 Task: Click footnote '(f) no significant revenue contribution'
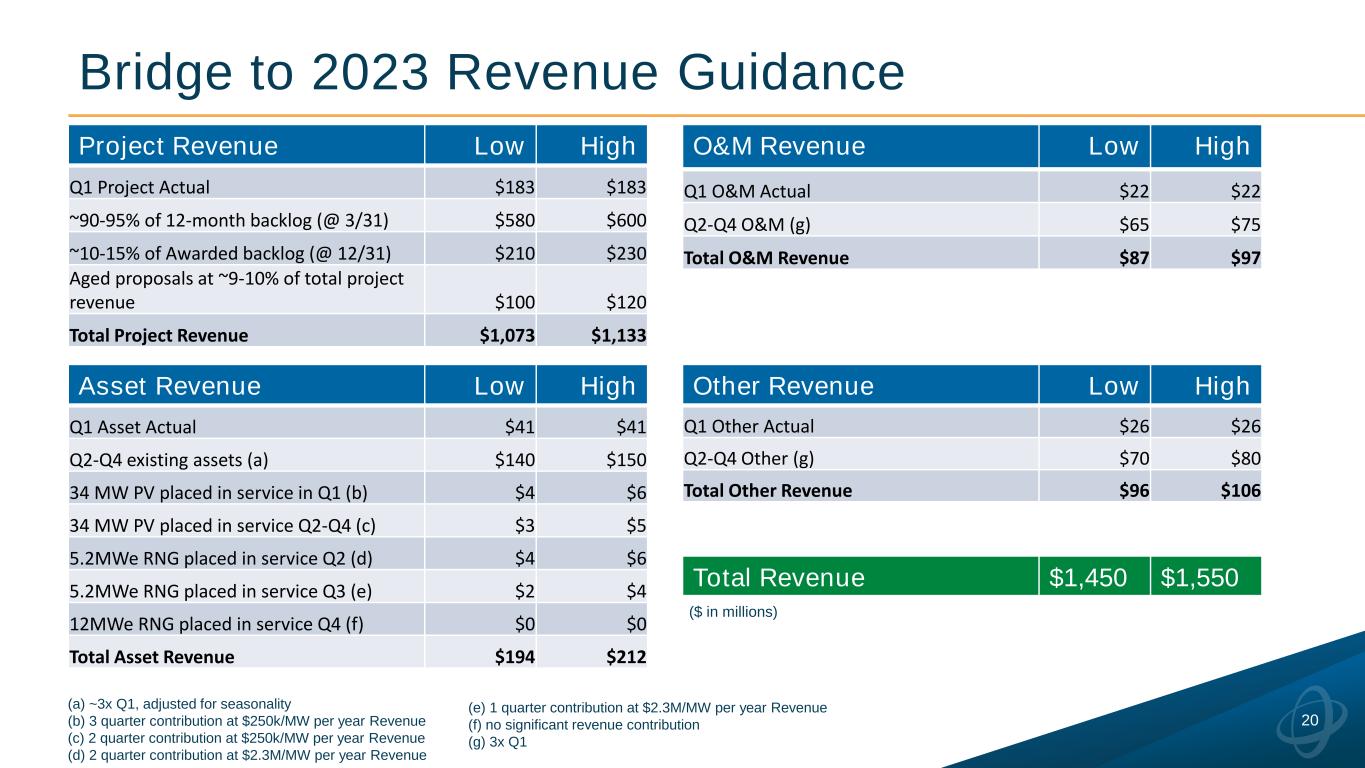(x=583, y=725)
